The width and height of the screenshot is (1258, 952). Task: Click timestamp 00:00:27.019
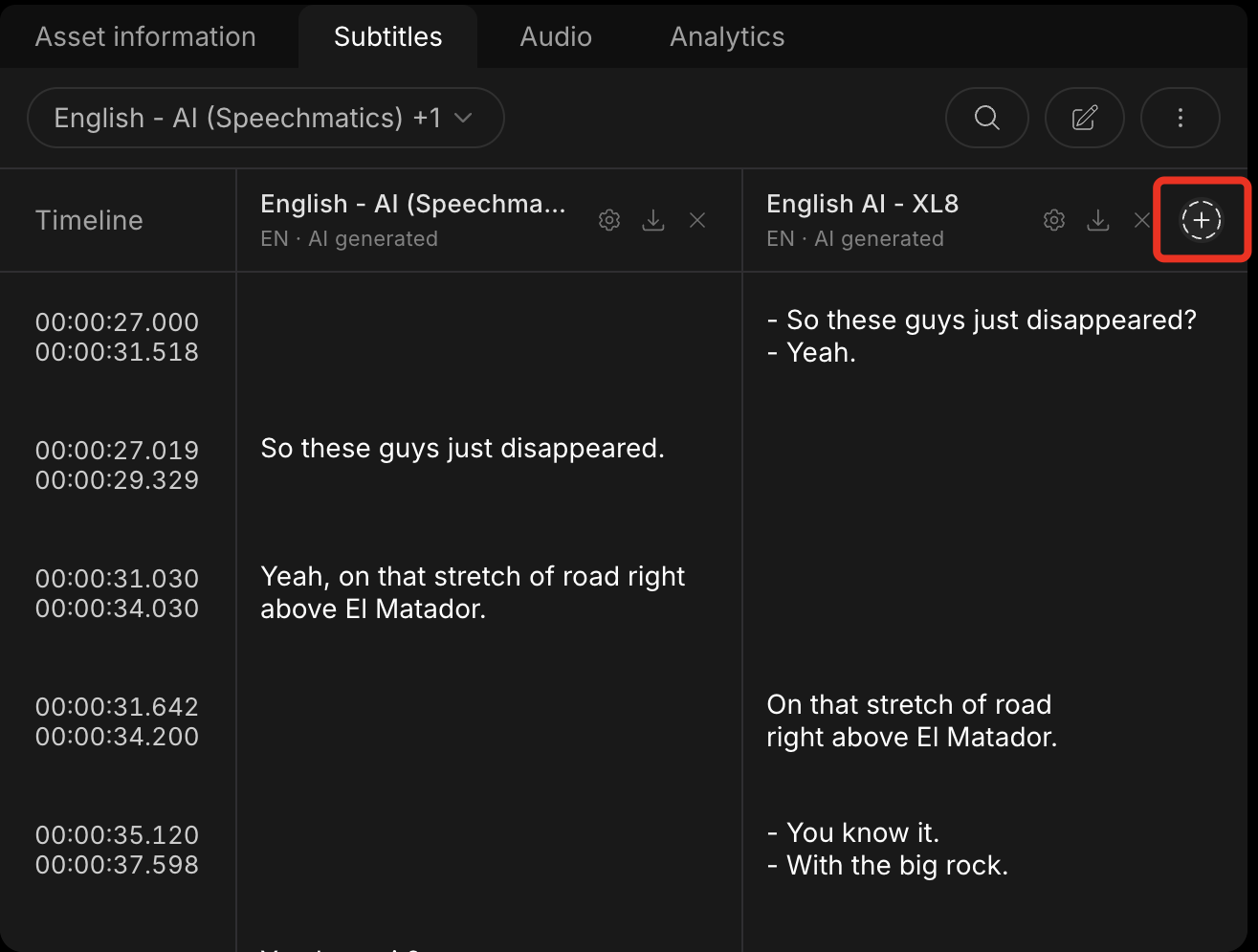coord(117,451)
